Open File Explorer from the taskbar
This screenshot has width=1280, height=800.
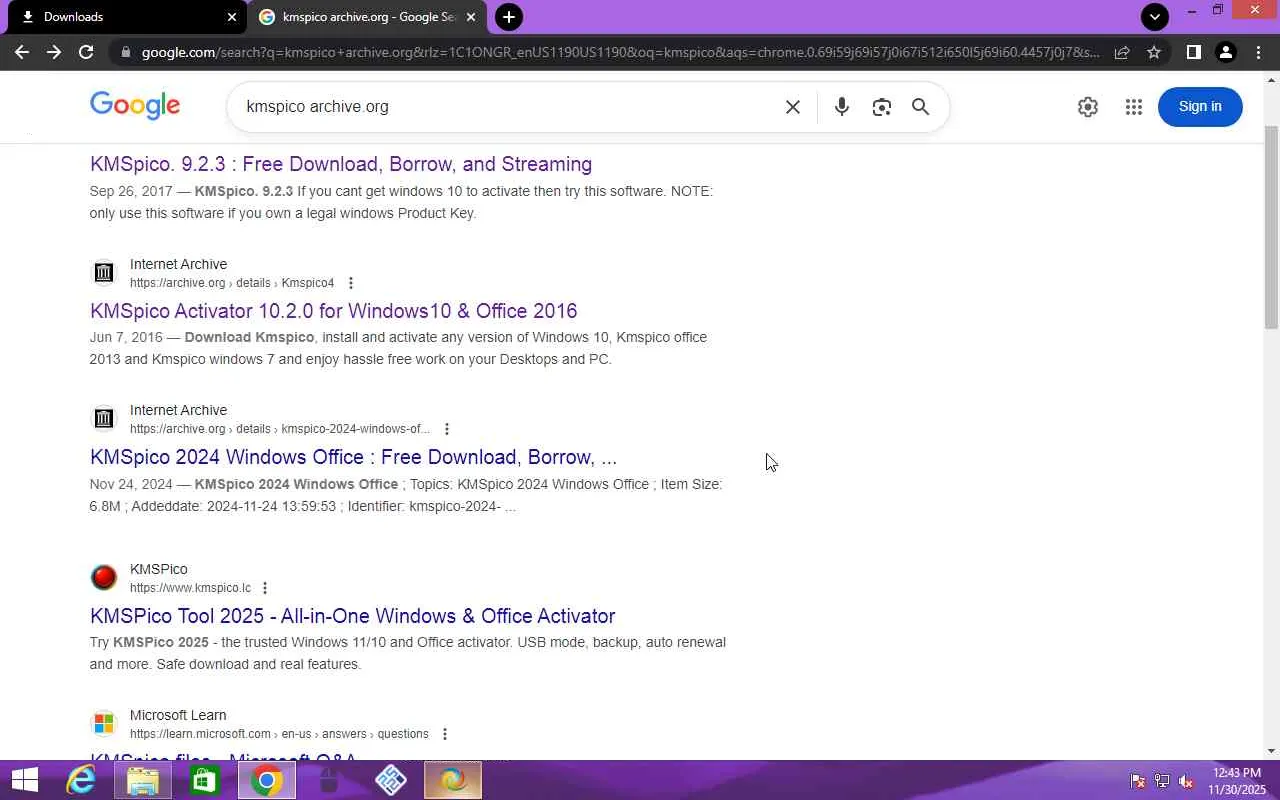(x=143, y=780)
